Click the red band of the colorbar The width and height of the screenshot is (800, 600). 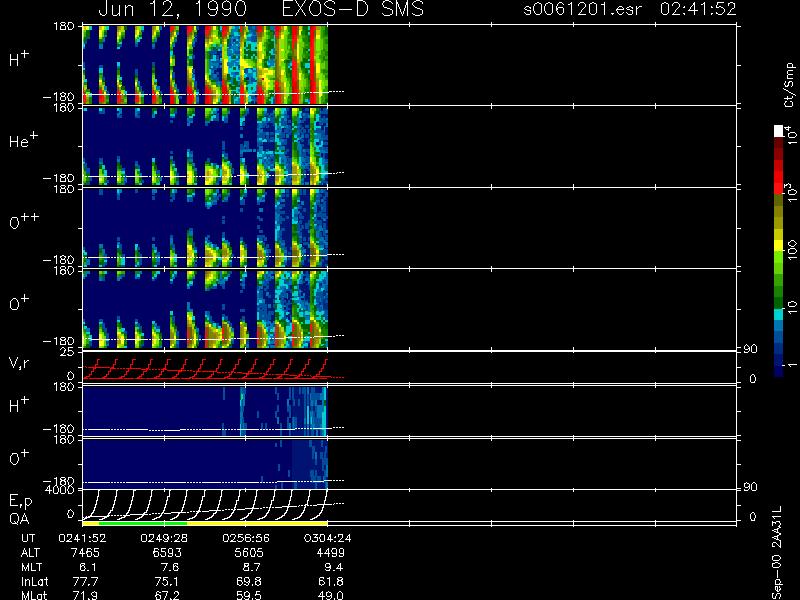coord(779,177)
